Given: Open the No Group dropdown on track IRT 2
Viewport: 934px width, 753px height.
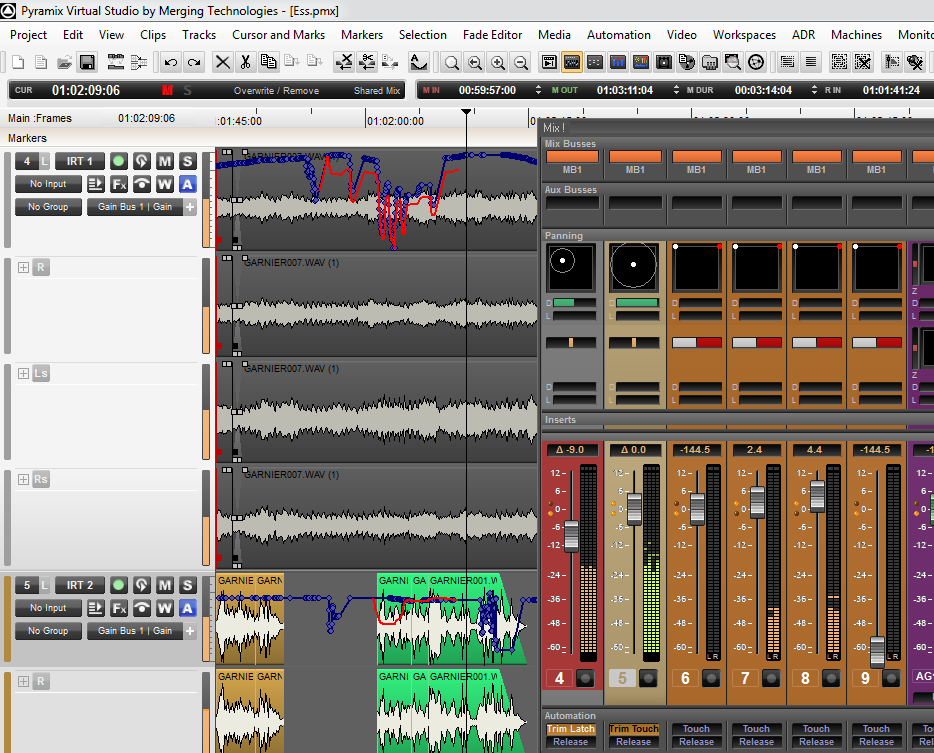Looking at the screenshot, I should tap(48, 631).
